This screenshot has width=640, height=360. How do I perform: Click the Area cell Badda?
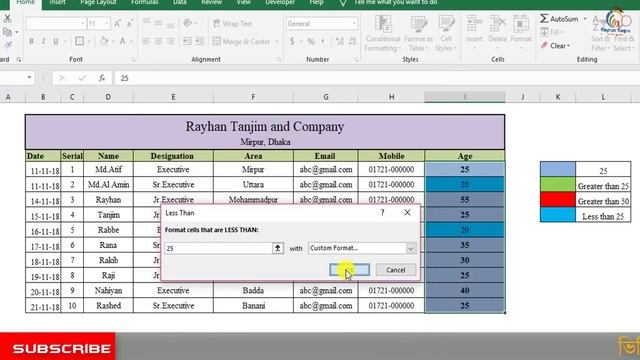coord(253,290)
